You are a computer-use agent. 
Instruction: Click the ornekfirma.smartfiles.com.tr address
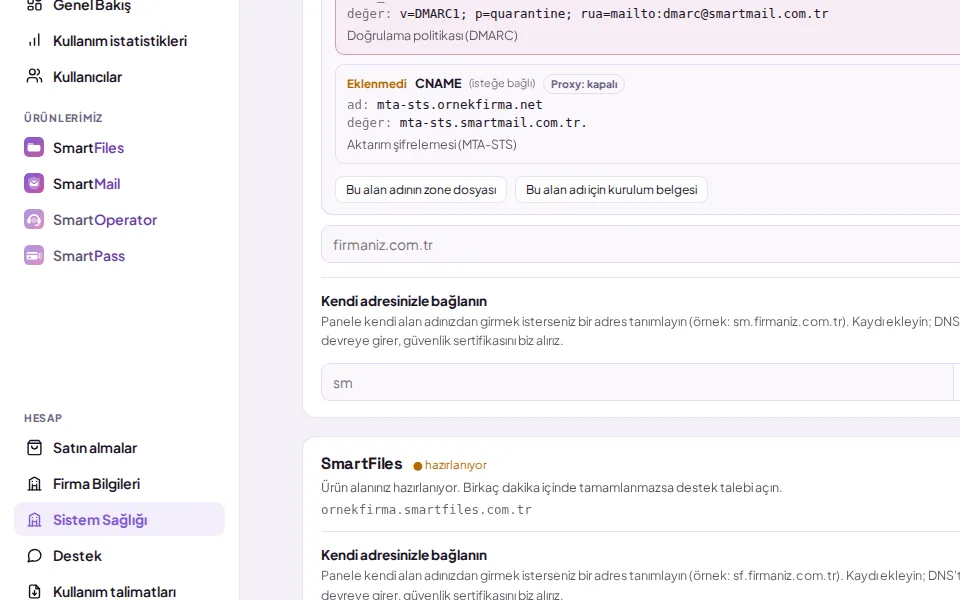427,509
